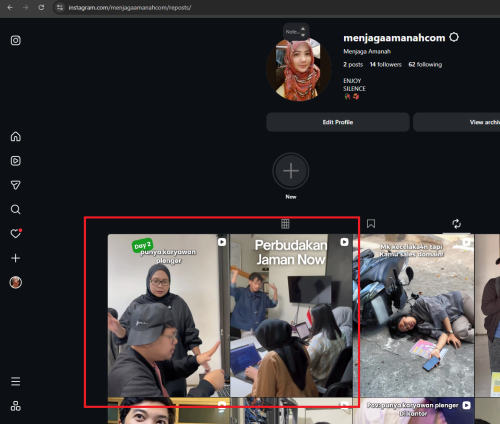Open Search magnifier in sidebar
Screen dimensions: 500x424
[16, 209]
